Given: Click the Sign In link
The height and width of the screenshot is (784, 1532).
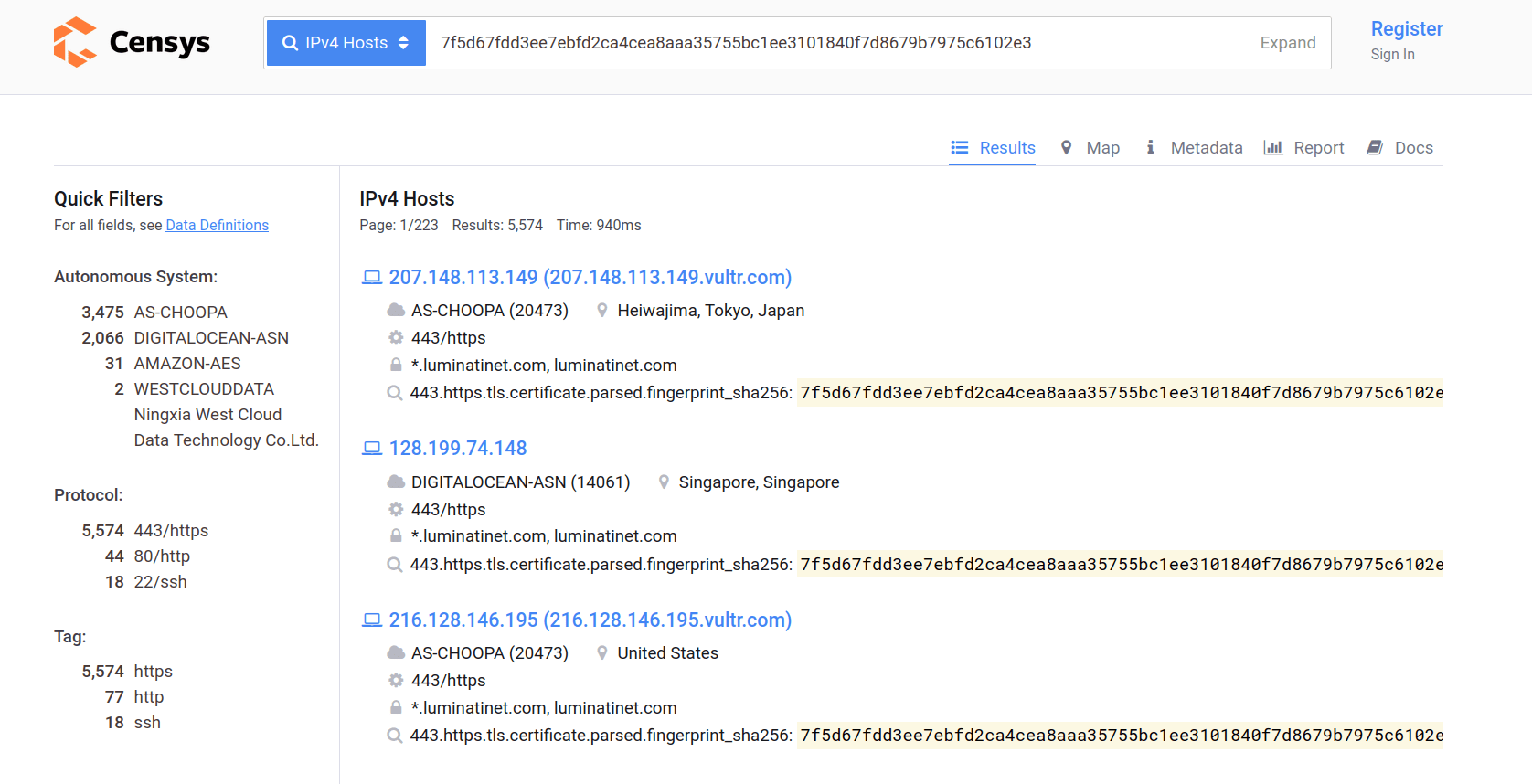Looking at the screenshot, I should coord(1392,55).
